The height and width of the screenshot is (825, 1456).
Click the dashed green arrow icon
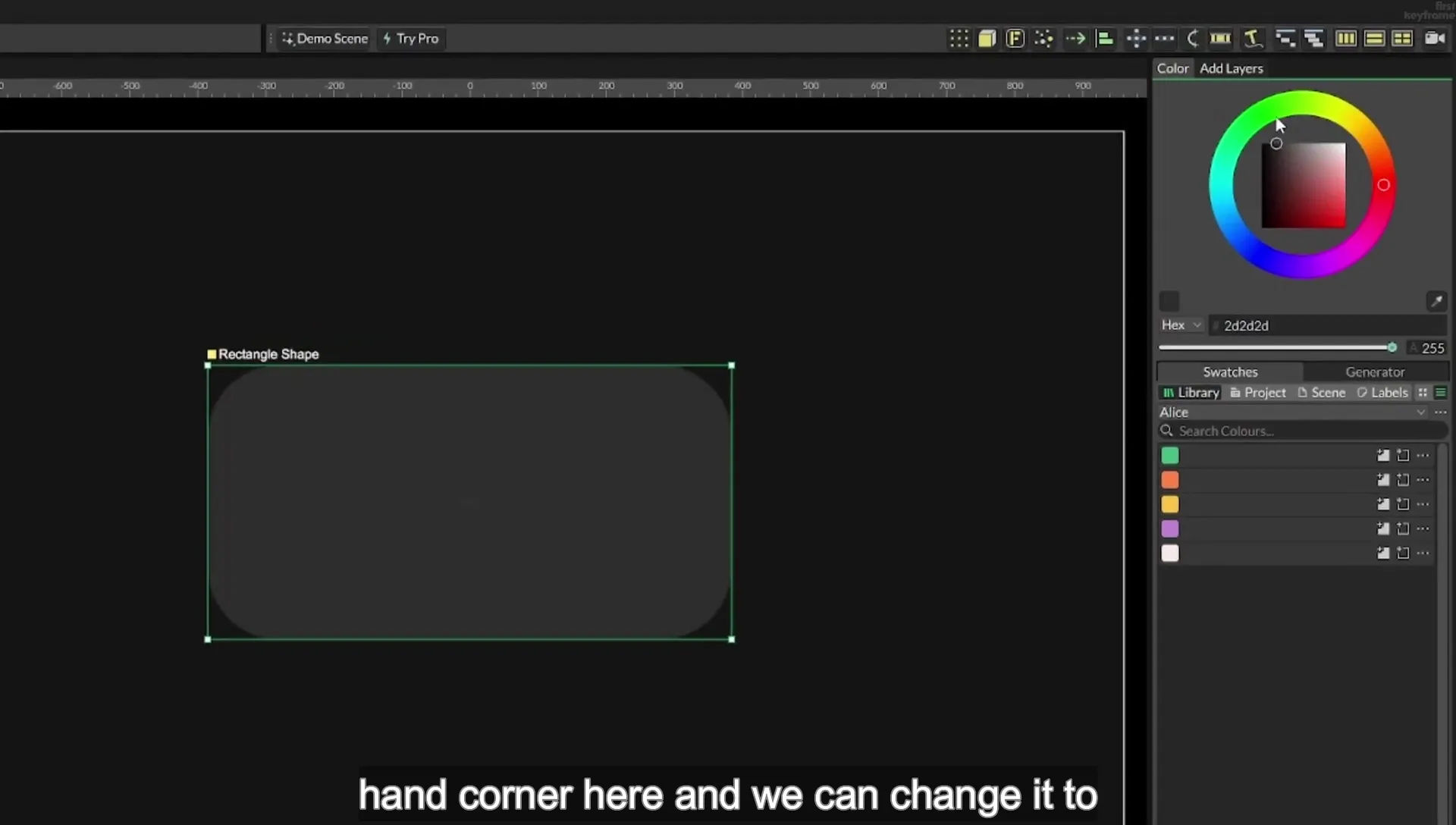point(1075,39)
